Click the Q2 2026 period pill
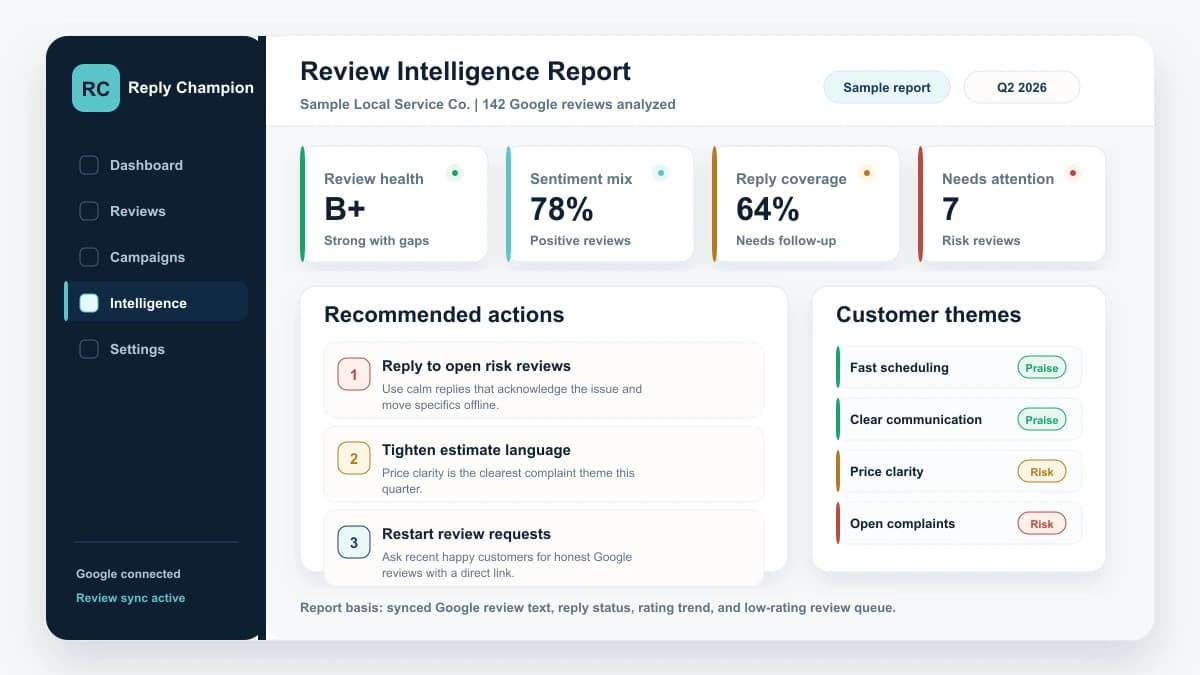The height and width of the screenshot is (675, 1200). [x=1022, y=87]
